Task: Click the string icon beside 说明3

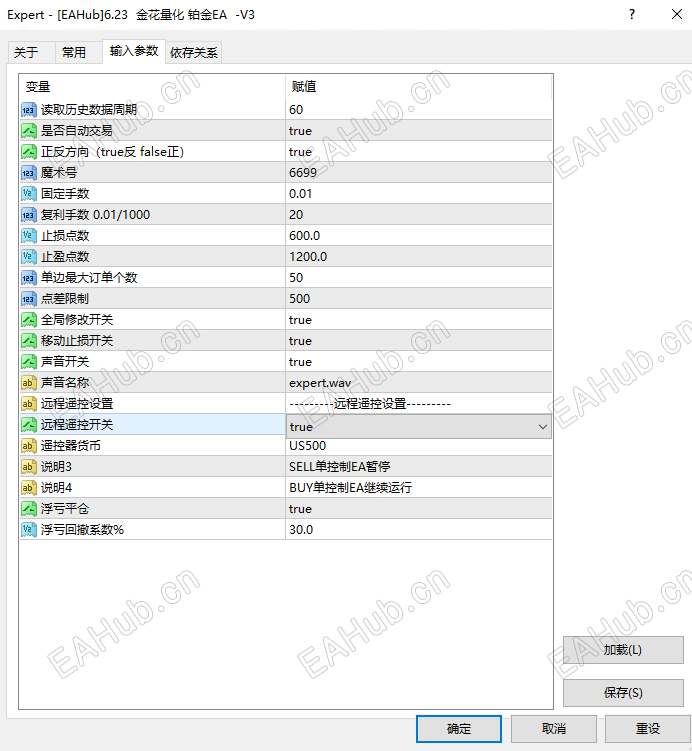Action: (x=29, y=467)
